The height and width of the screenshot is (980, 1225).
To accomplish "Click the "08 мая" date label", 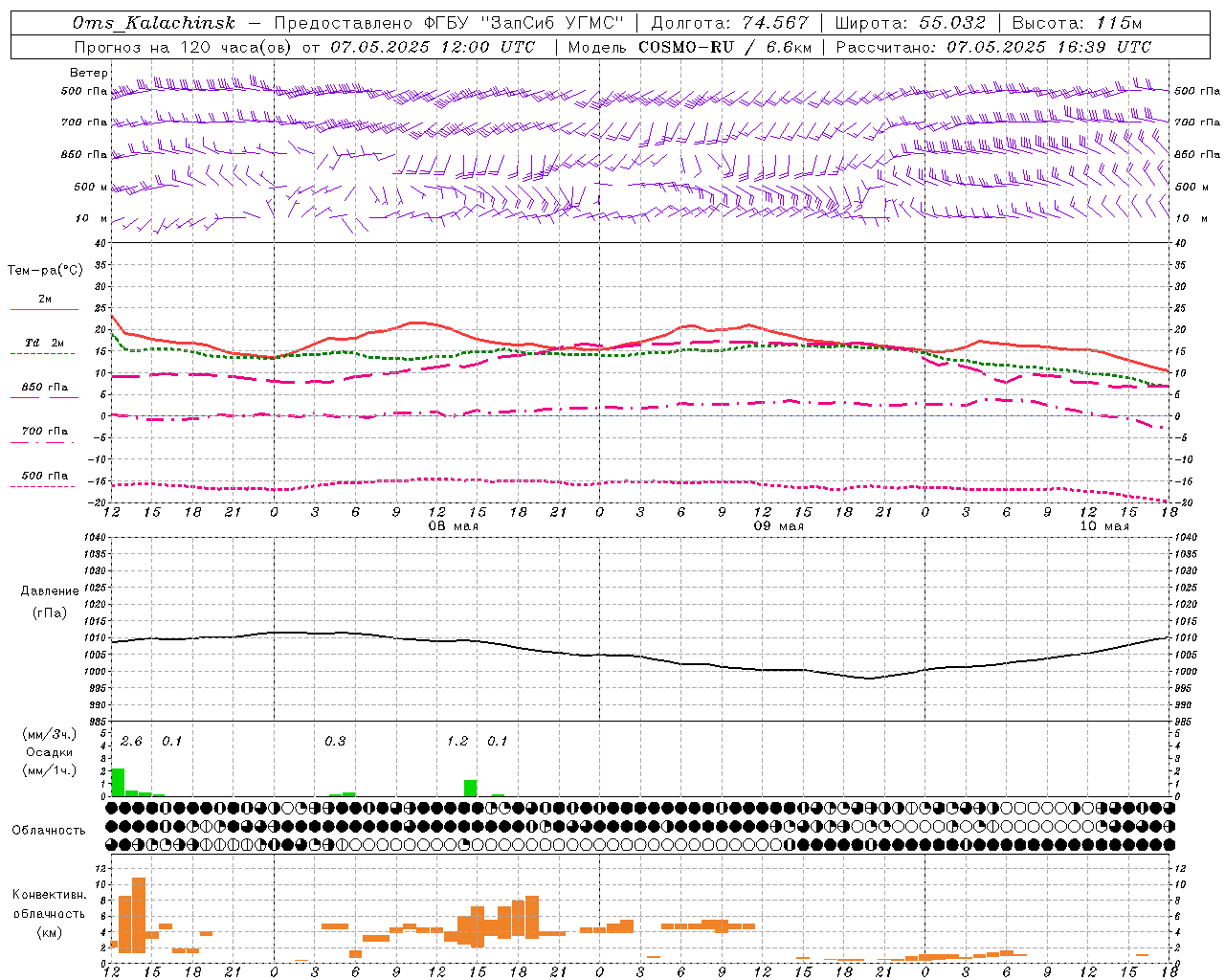I will coord(453,526).
